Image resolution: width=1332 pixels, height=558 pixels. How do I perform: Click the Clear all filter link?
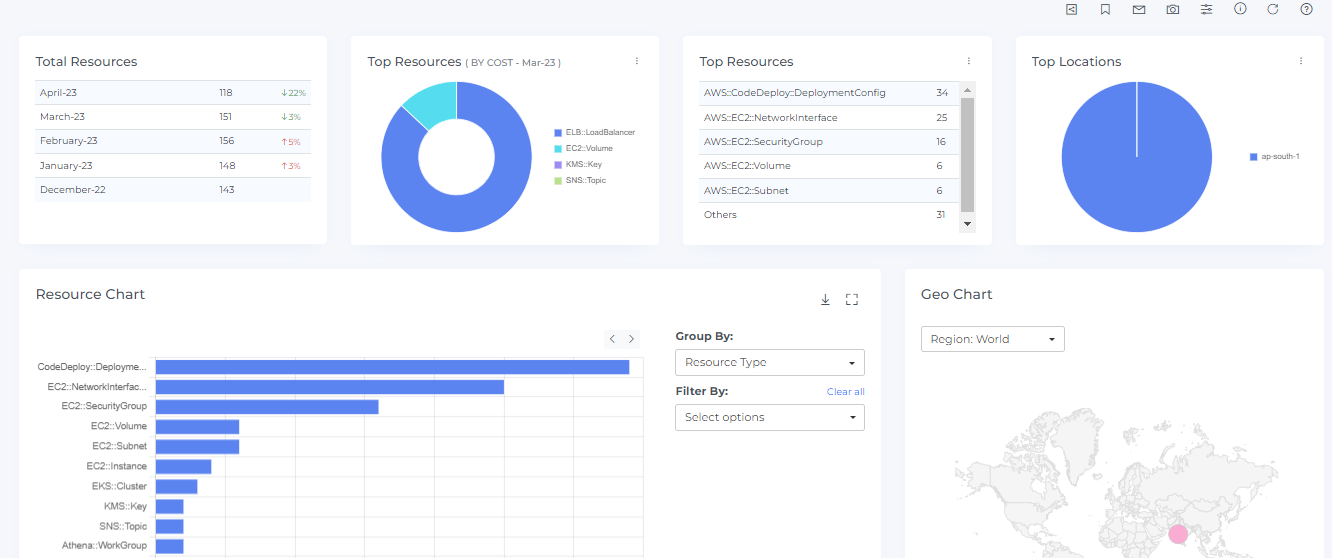click(845, 392)
